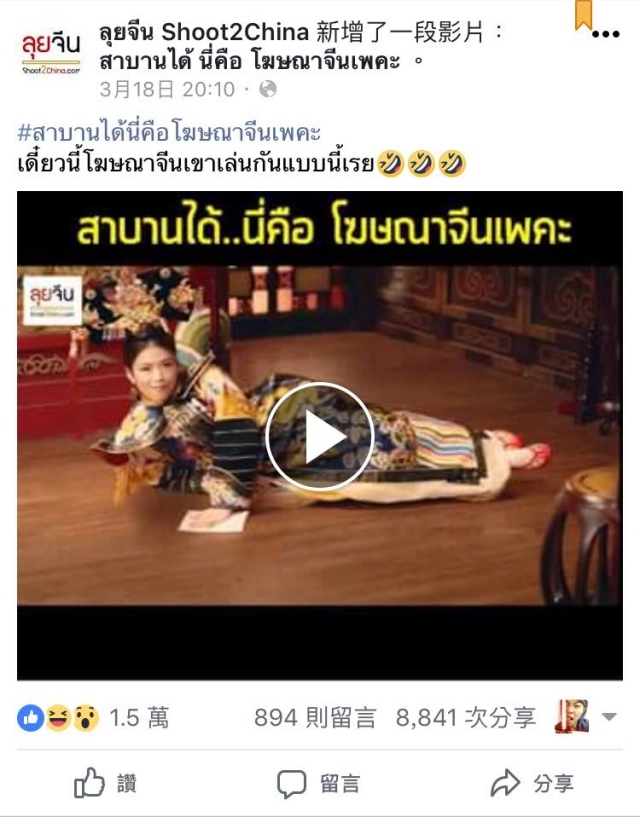Click the Shoot2China page profile logo

[51, 54]
